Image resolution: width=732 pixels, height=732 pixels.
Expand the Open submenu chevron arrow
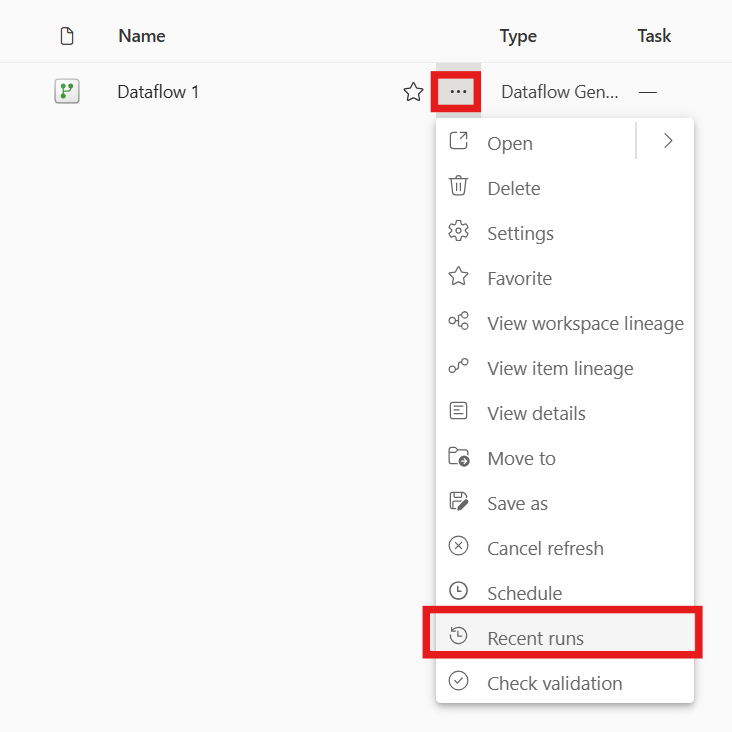[668, 141]
